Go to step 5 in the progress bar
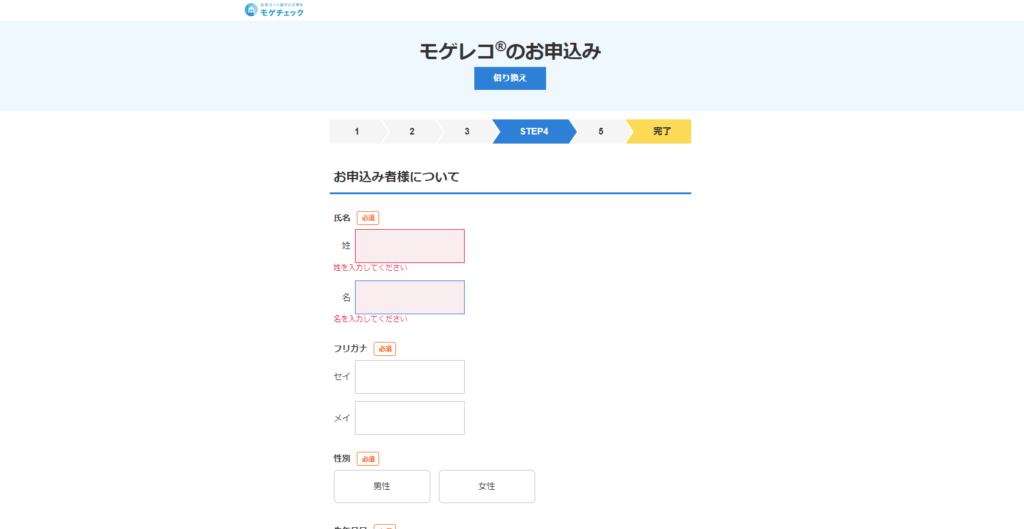This screenshot has height=529, width=1024. [601, 131]
